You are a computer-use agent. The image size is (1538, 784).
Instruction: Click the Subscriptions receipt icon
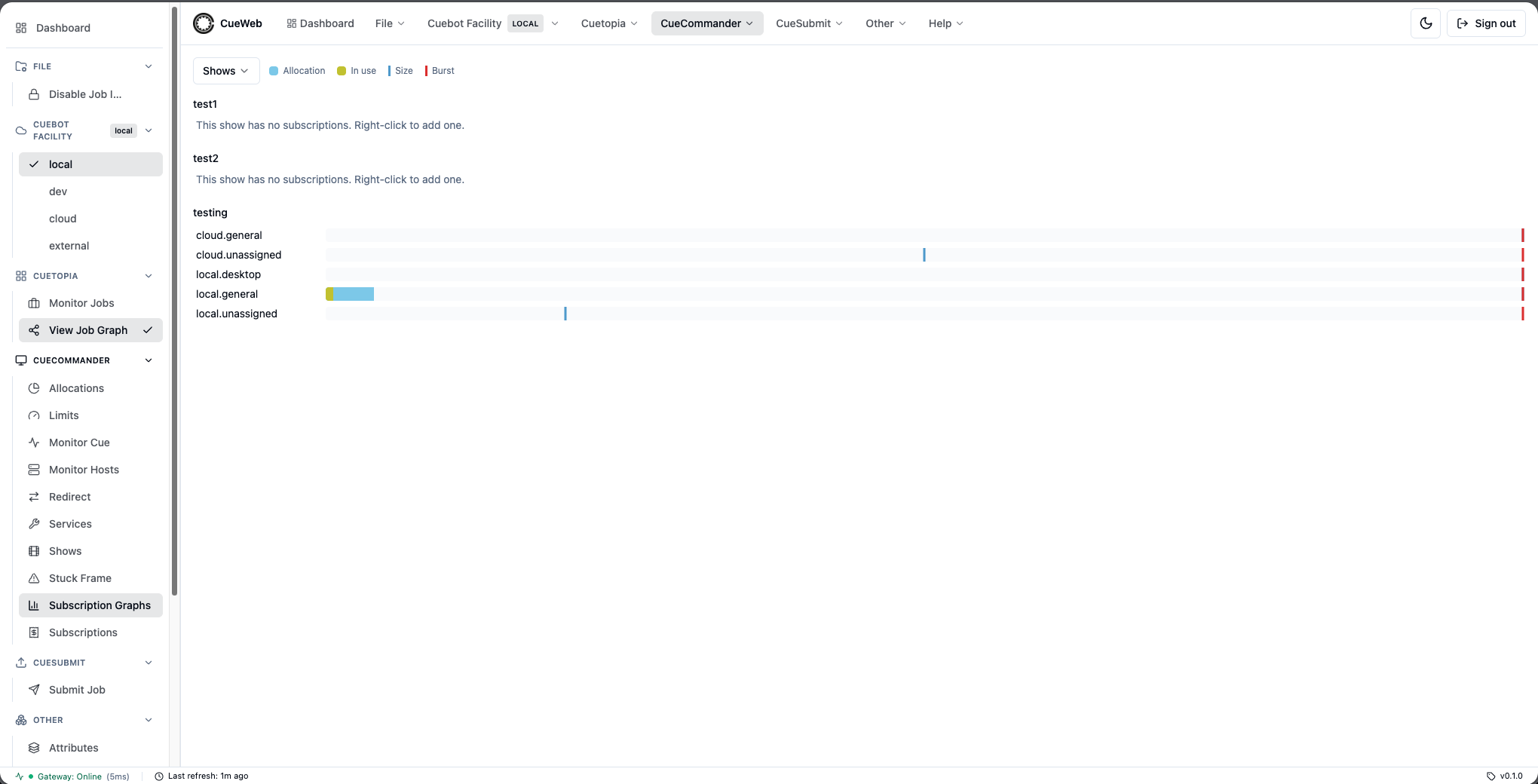tap(34, 632)
